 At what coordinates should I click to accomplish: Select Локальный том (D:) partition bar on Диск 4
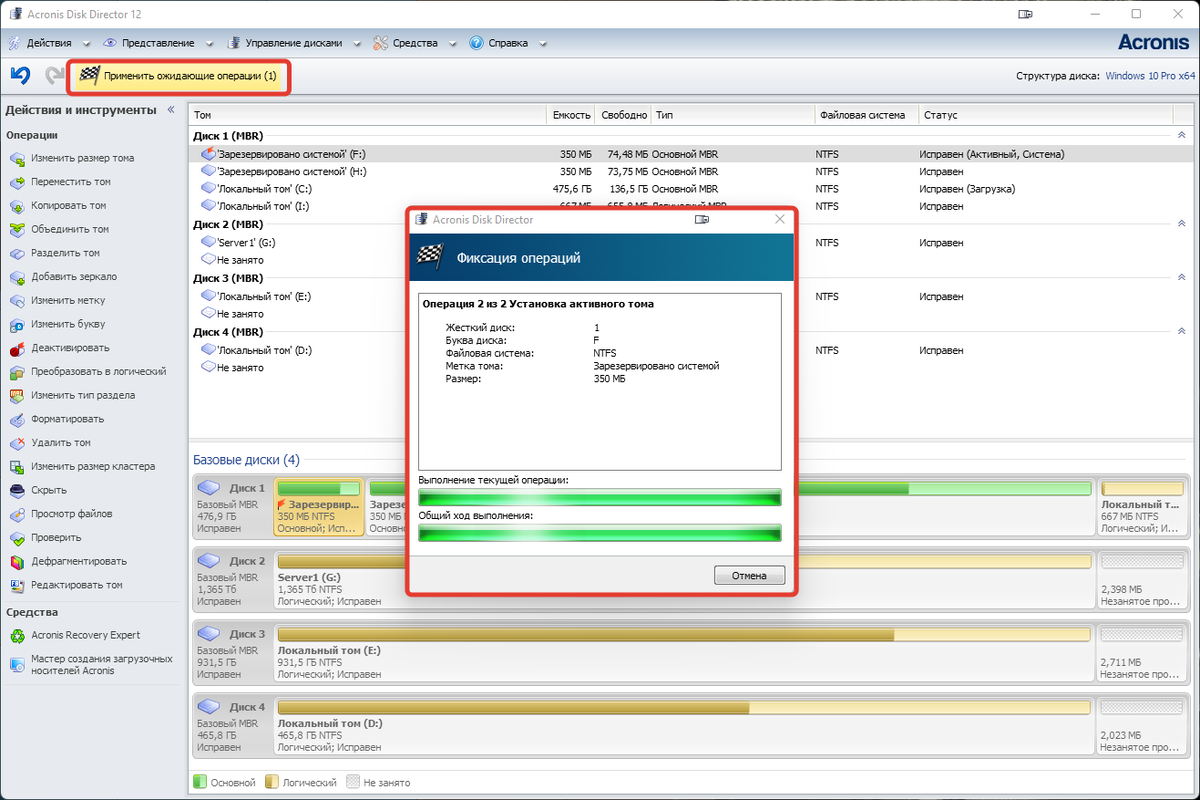click(684, 726)
